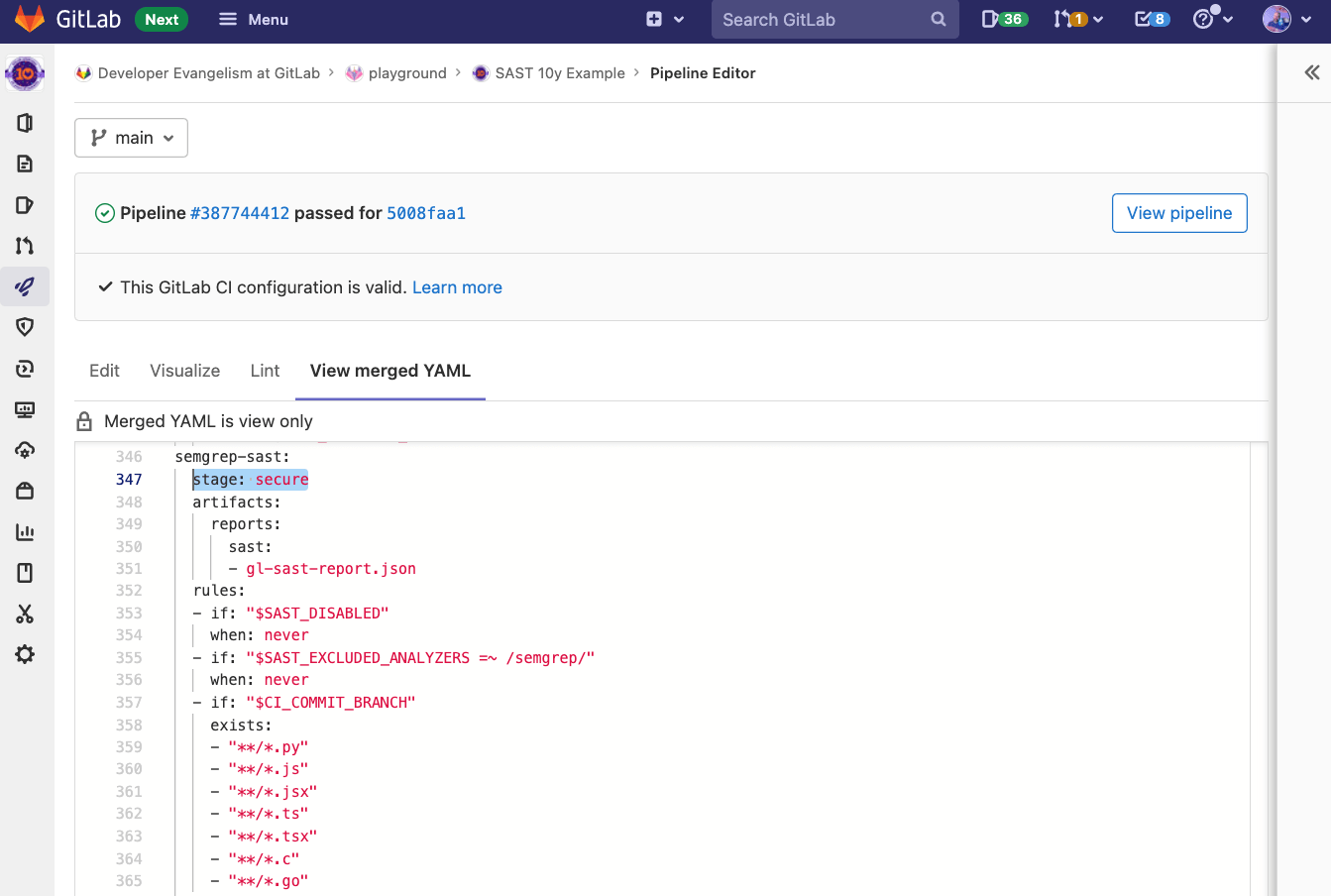Open the Snippets section
Screen dimensions: 1331x896
[25, 615]
